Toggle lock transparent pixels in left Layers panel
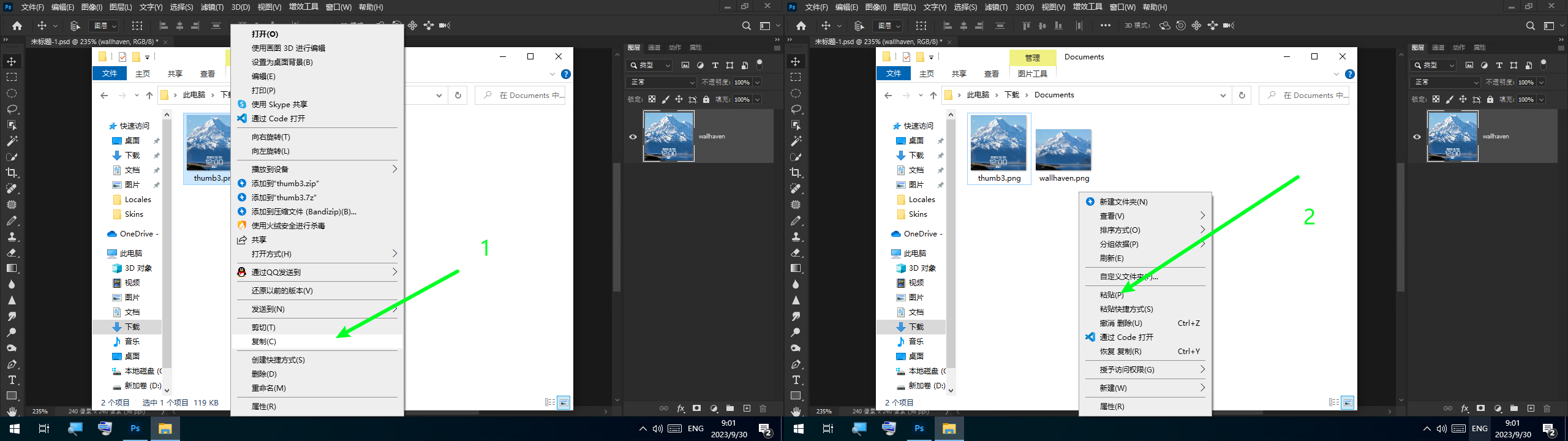 pos(652,99)
